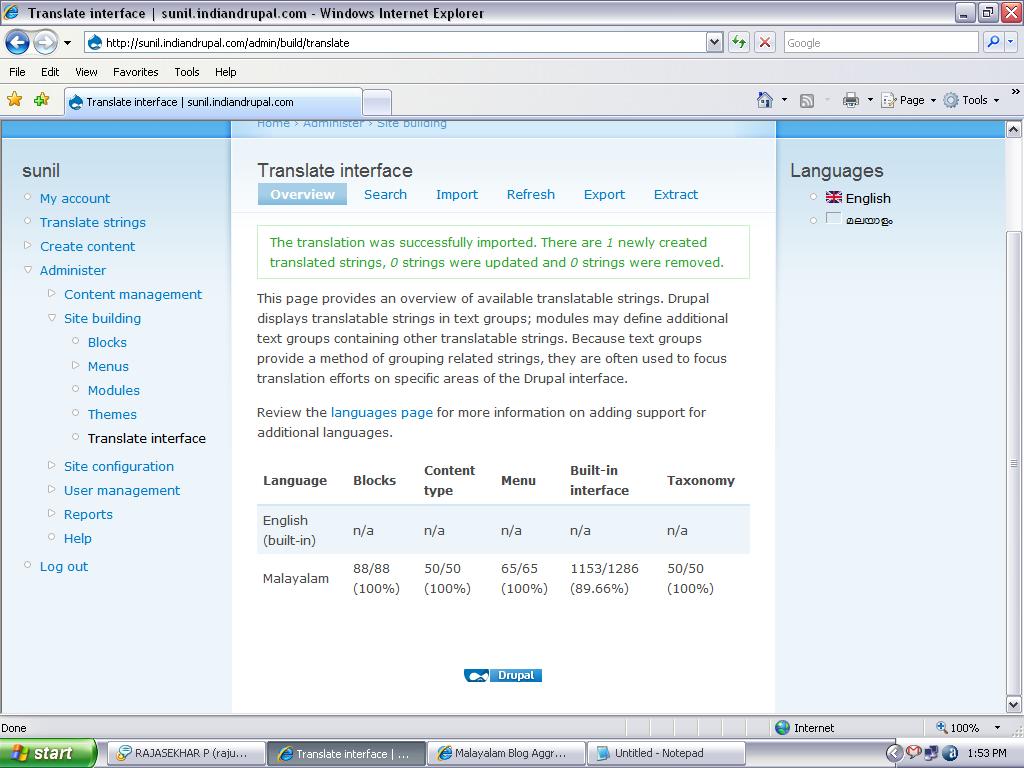Click the Print icon on the command bar

[847, 100]
